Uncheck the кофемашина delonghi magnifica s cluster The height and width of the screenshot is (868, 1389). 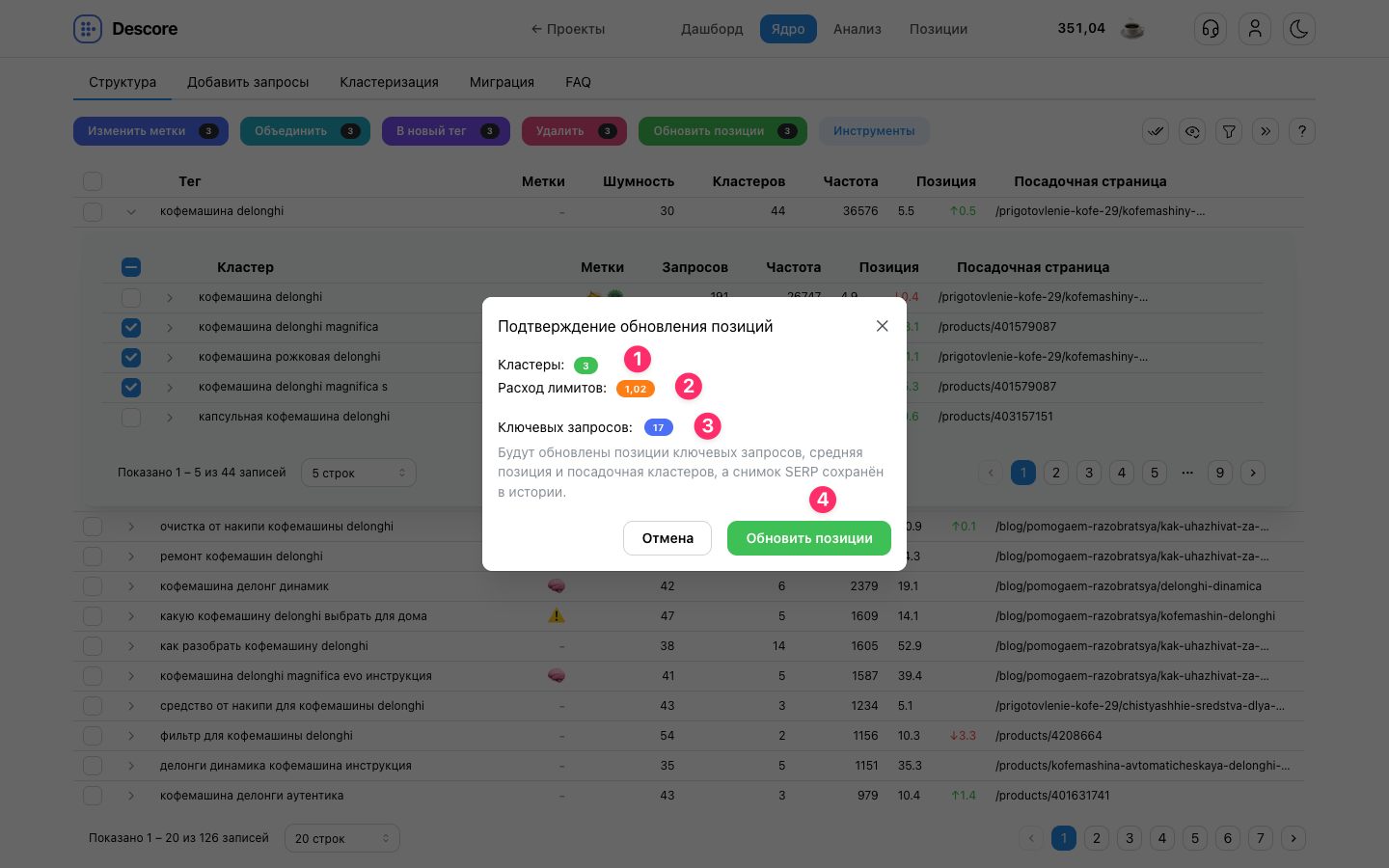(x=131, y=387)
